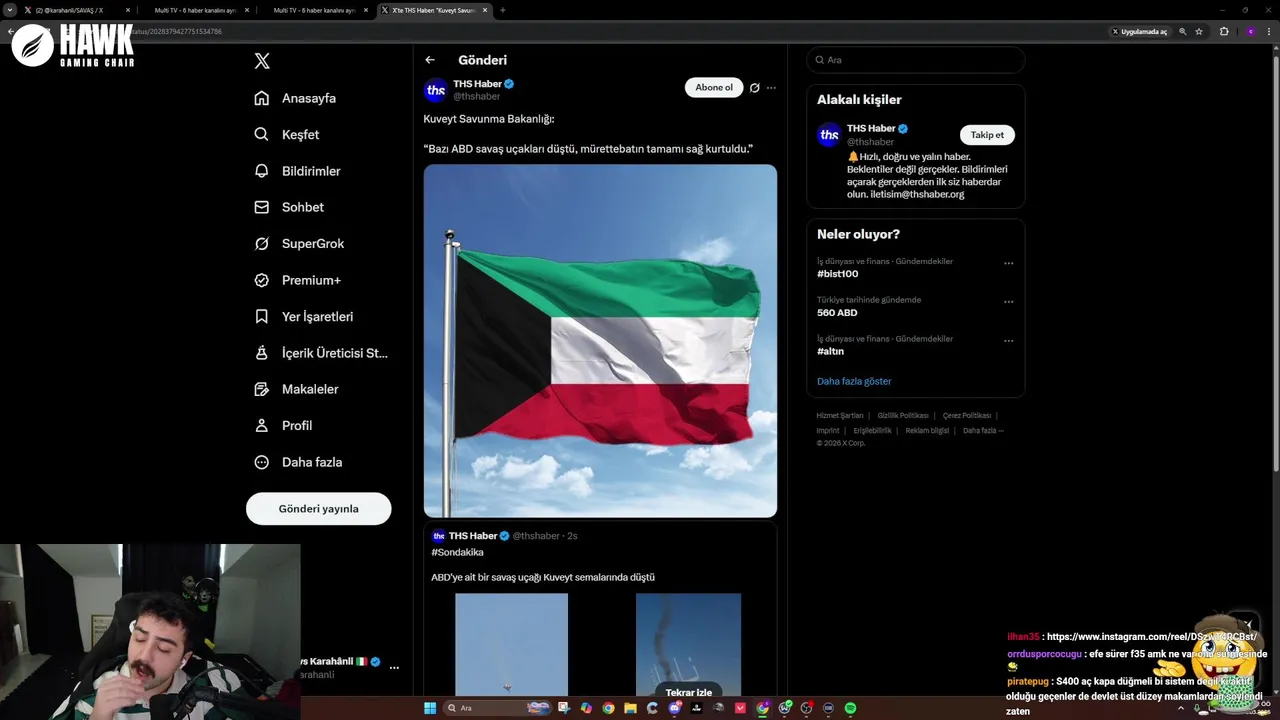This screenshot has height=720, width=1280.
Task: Open the Kuwait flag image
Action: click(600, 340)
